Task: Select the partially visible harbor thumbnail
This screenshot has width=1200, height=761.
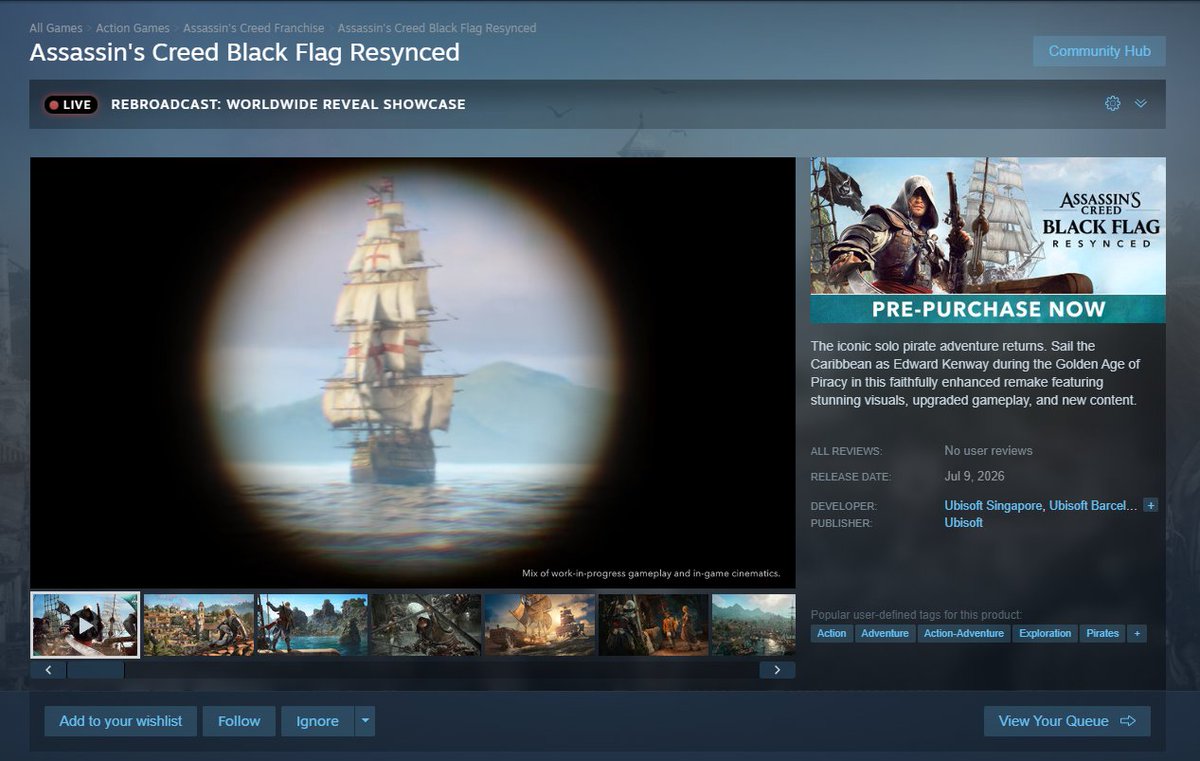Action: pyautogui.click(x=754, y=625)
